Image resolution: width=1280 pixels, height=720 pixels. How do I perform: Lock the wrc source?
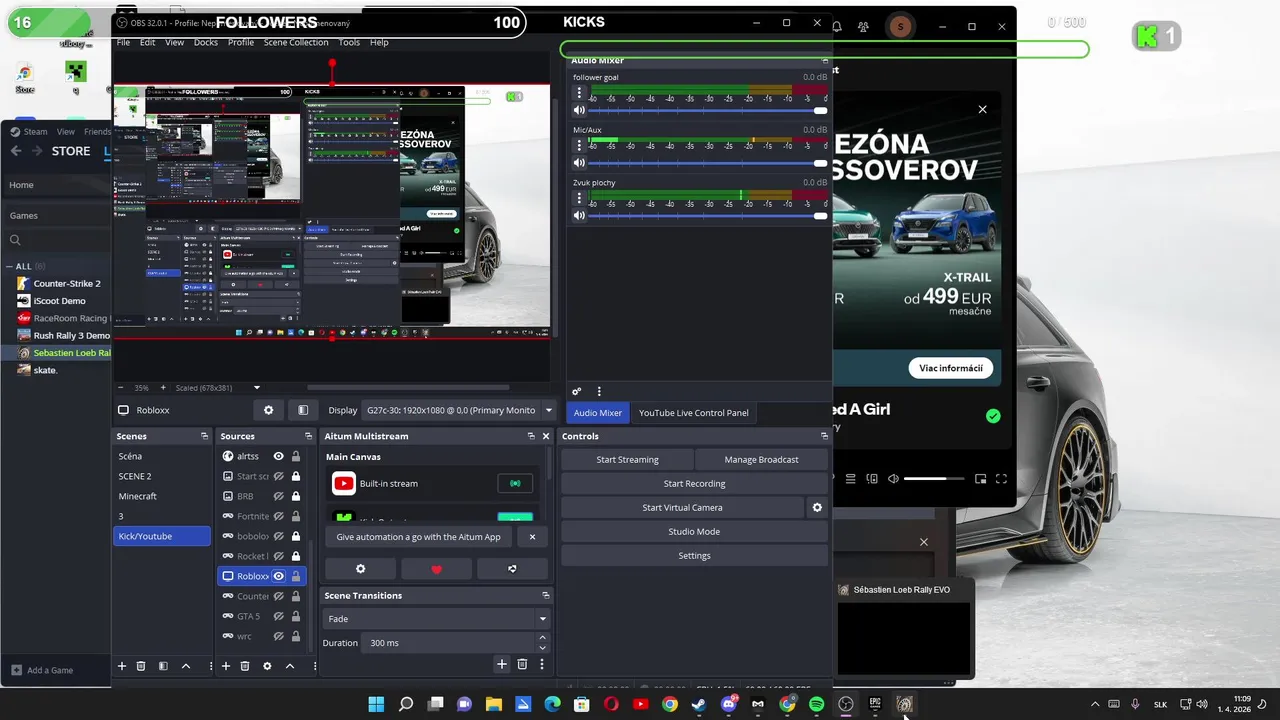(x=296, y=636)
